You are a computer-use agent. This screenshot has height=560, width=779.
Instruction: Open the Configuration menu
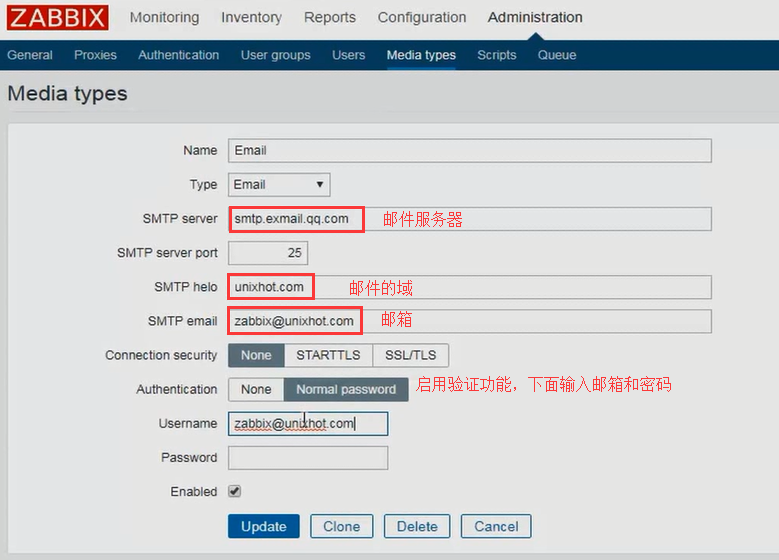coord(422,17)
